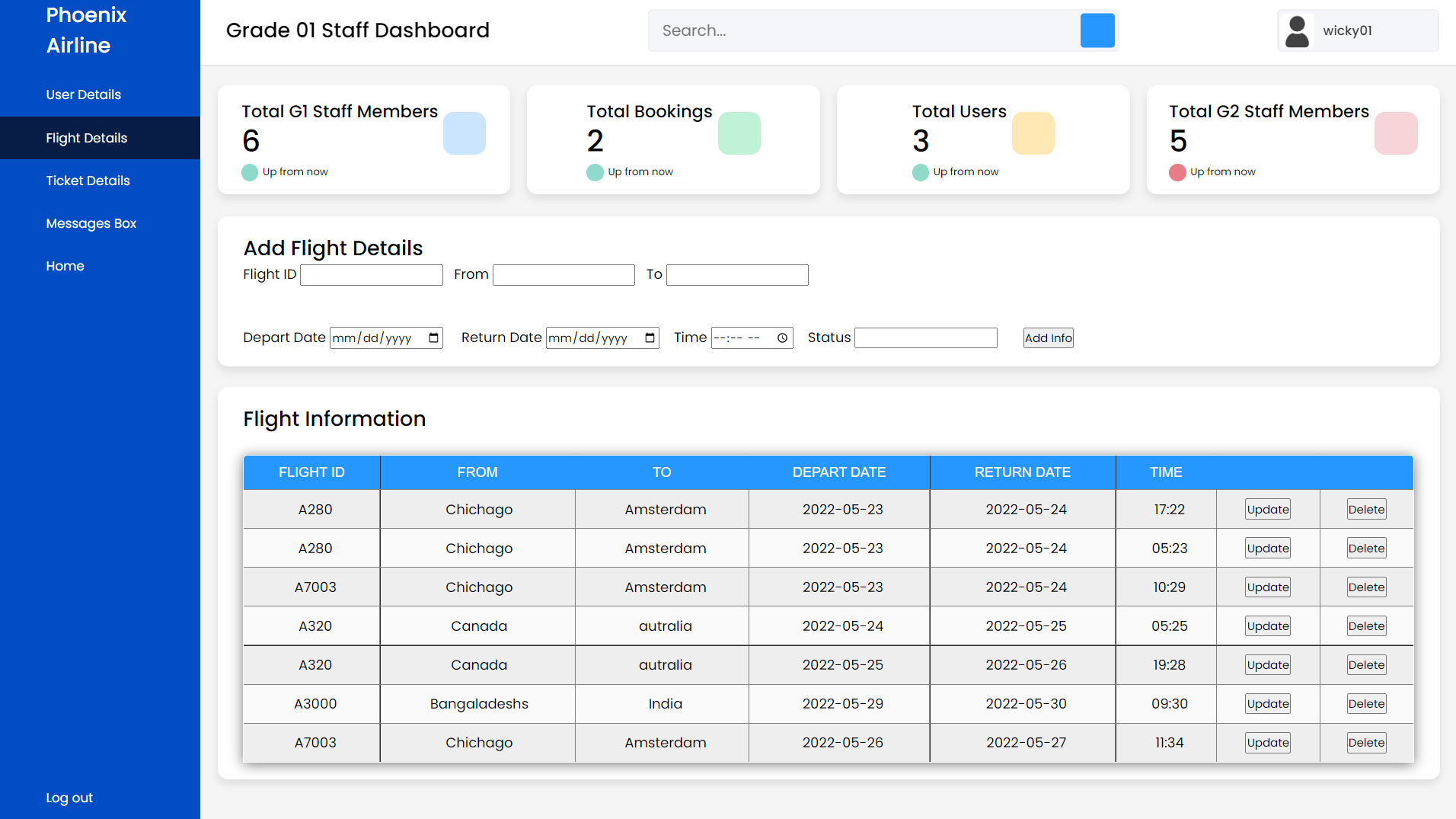Delete the A7003 flight at 11:34
Screen dimensions: 1456x819
1366,743
